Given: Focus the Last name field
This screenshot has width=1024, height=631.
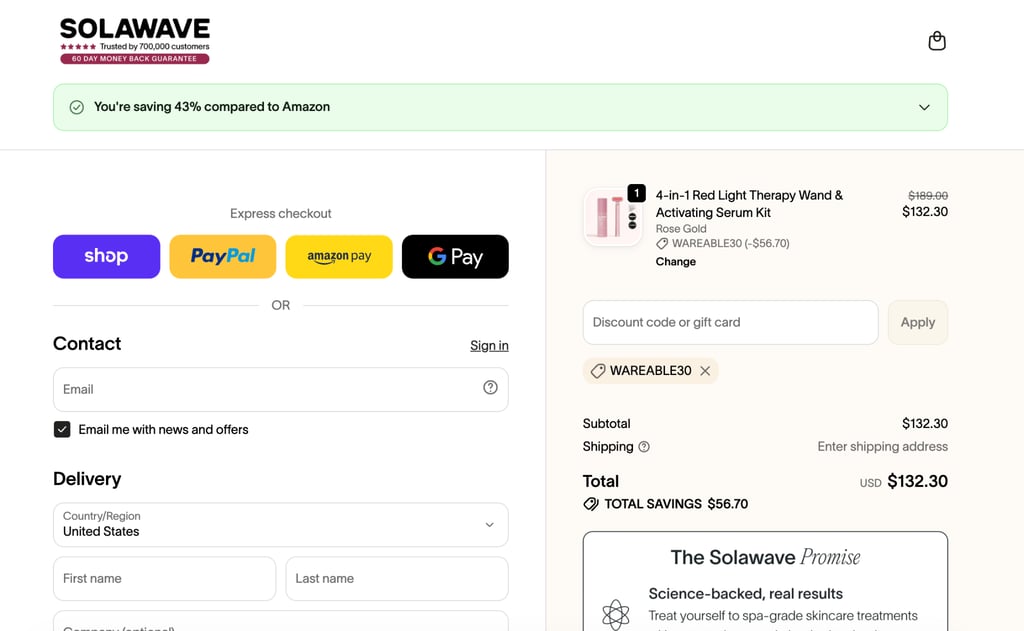Looking at the screenshot, I should [397, 579].
